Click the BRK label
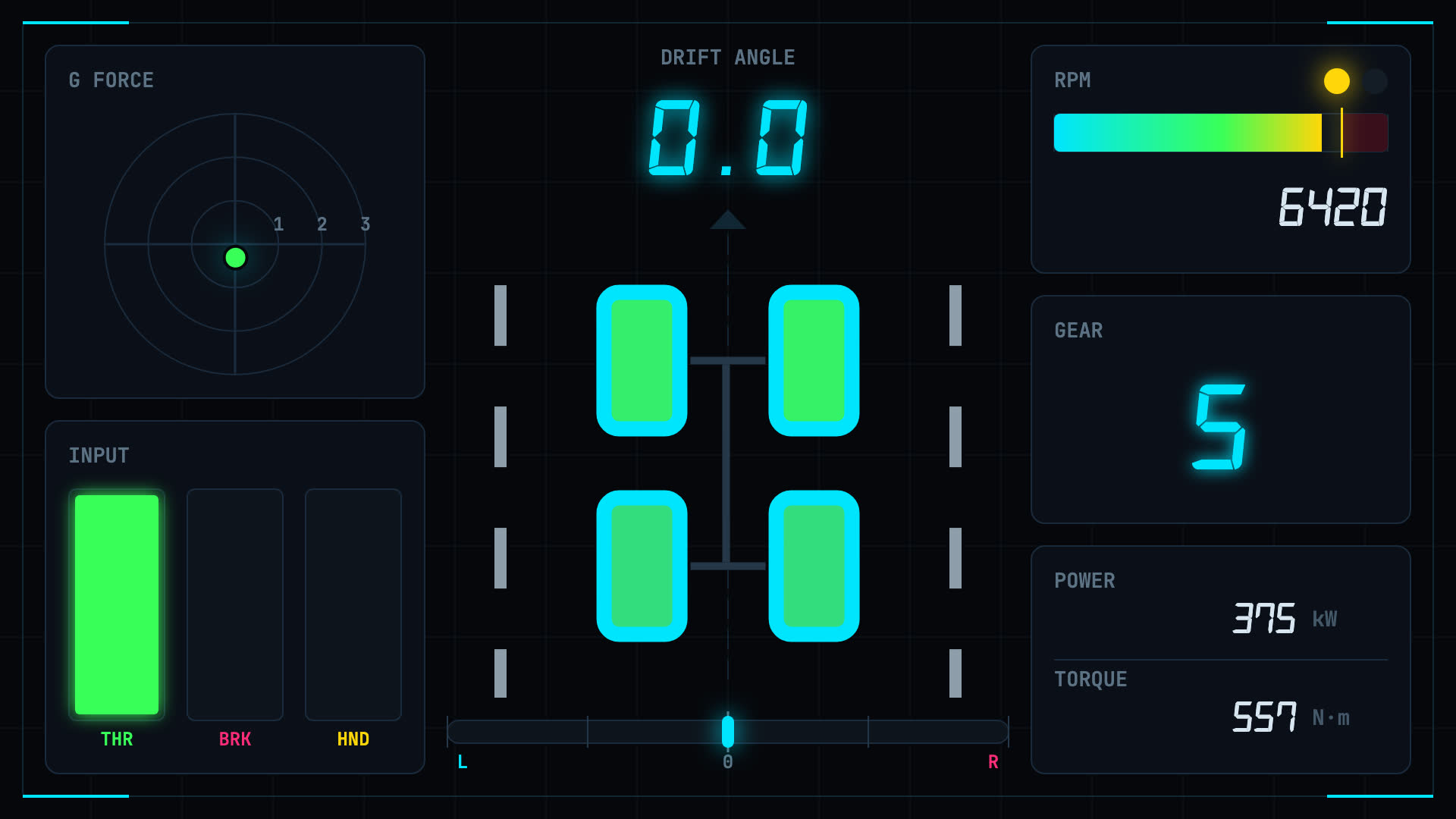Screen dimensions: 1456x819 click(x=235, y=739)
